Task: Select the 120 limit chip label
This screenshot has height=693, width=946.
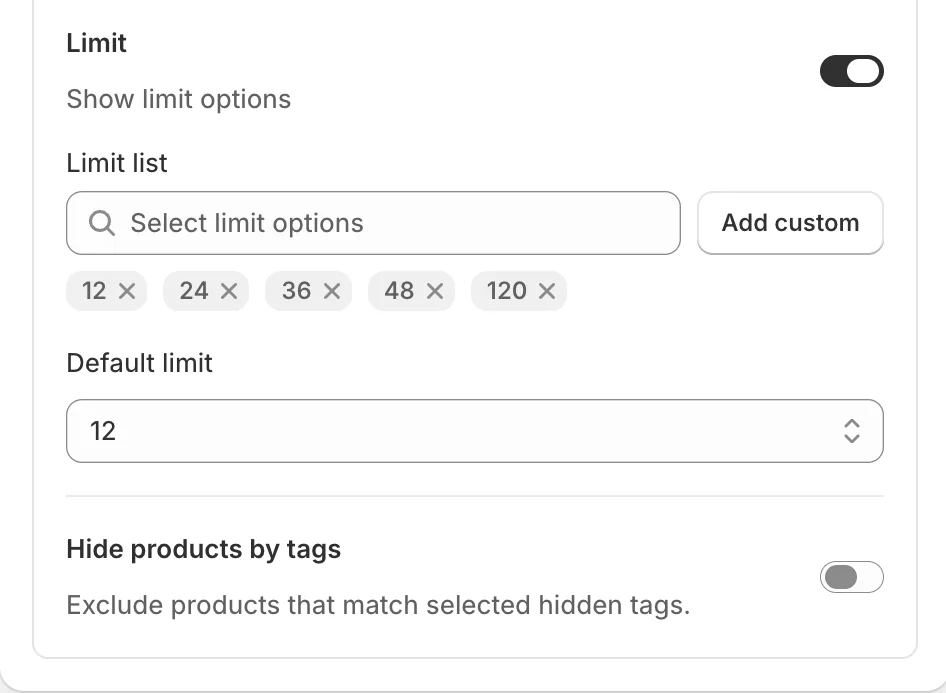Action: pyautogui.click(x=507, y=291)
